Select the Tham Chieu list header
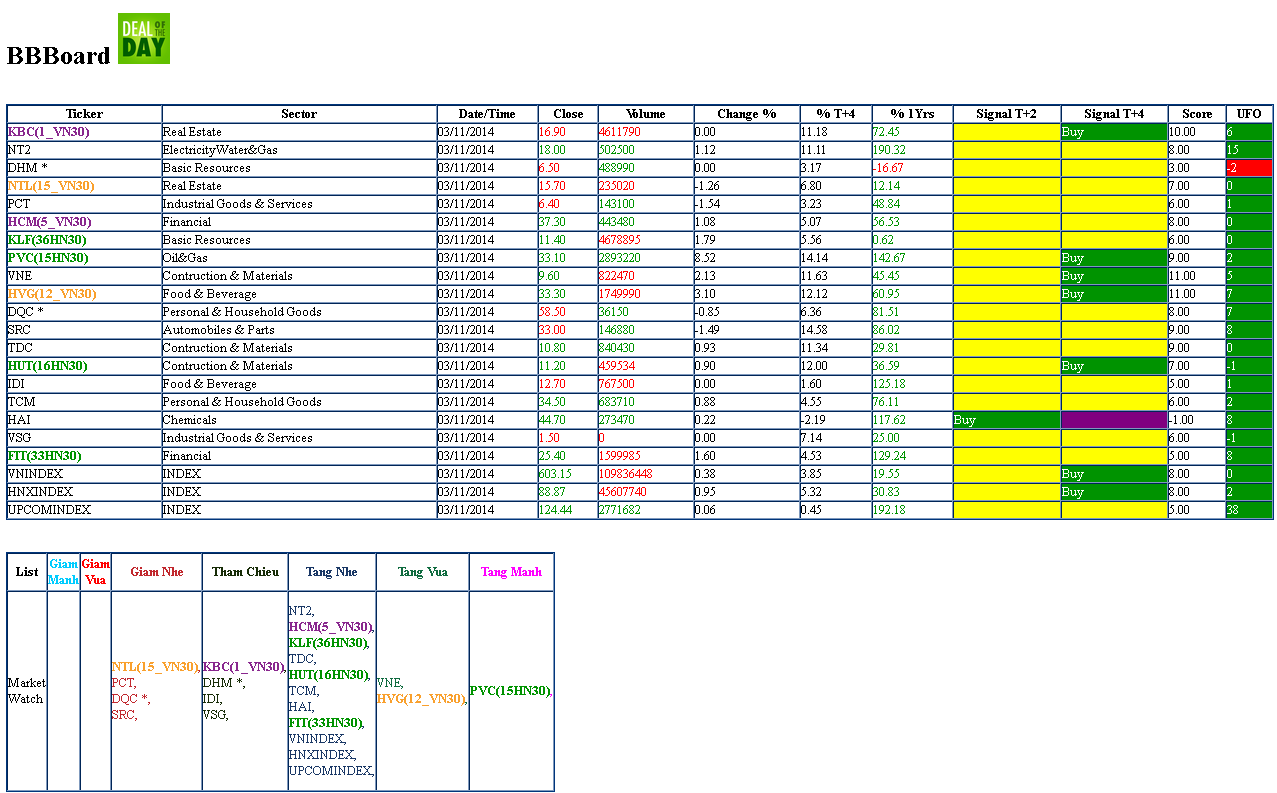1277x793 pixels. point(245,572)
